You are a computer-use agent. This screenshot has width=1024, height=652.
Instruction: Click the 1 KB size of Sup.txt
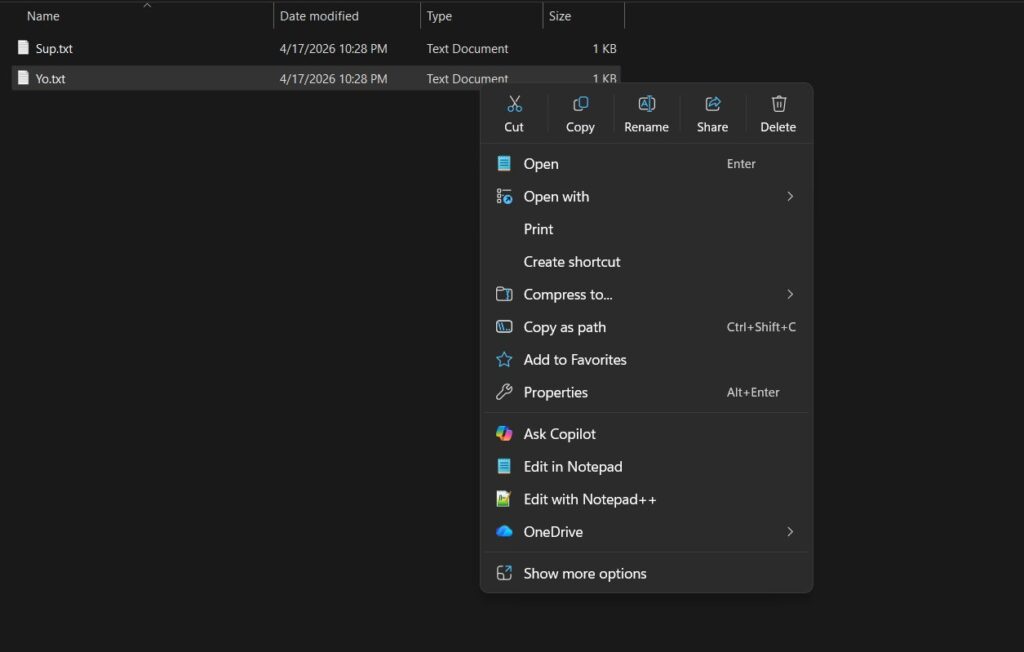pos(604,48)
